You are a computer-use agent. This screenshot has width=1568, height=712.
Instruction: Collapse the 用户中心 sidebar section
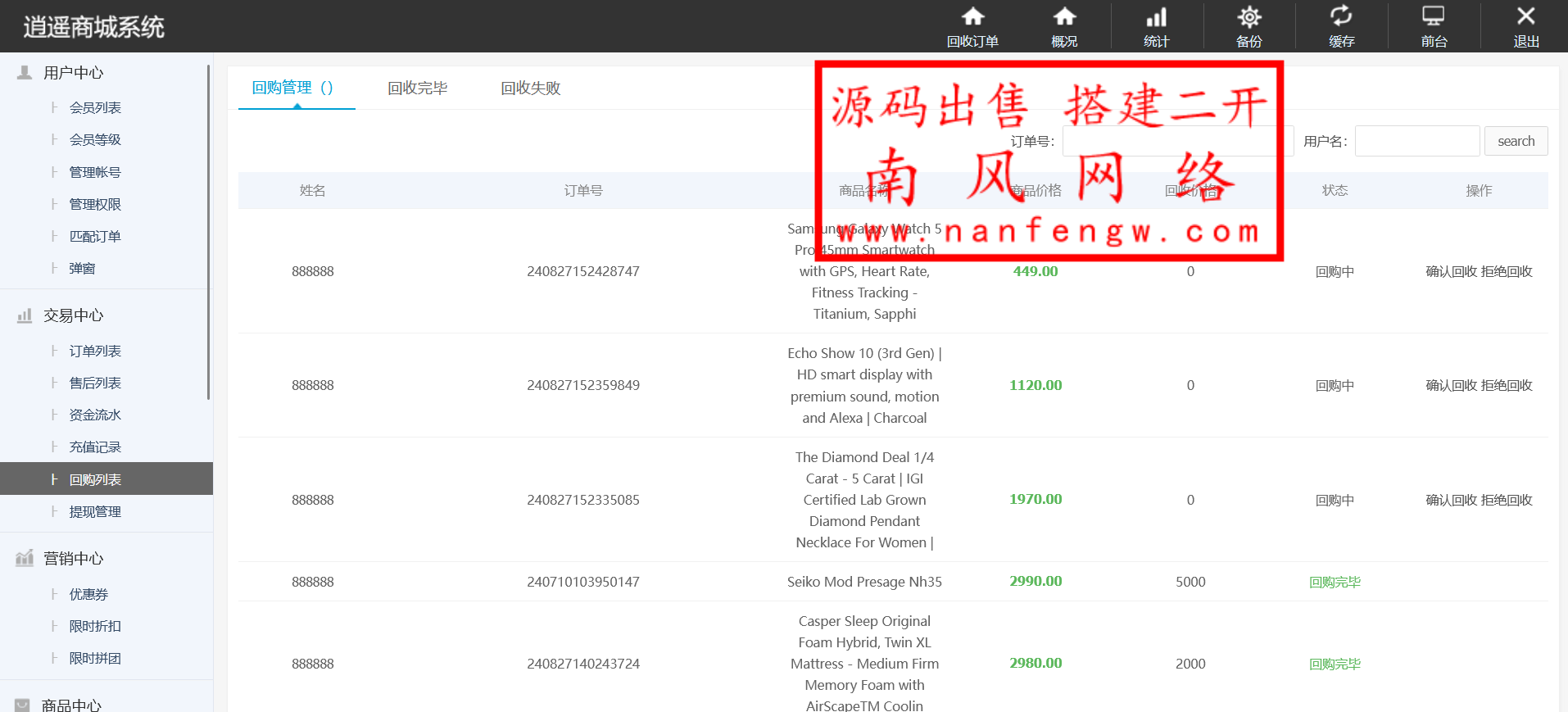tap(74, 73)
